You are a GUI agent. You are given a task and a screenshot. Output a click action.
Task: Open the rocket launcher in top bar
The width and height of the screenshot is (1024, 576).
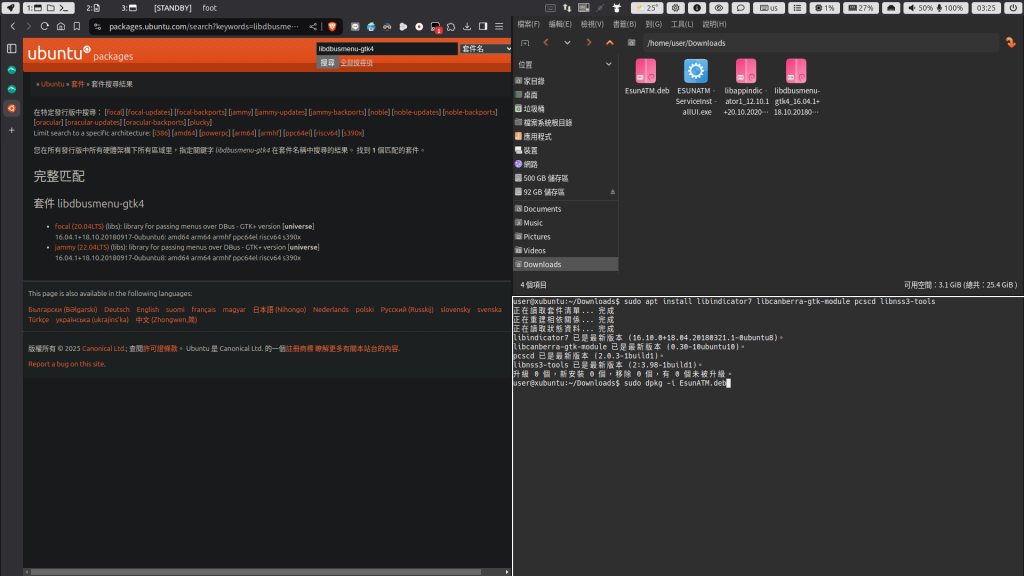coord(10,8)
